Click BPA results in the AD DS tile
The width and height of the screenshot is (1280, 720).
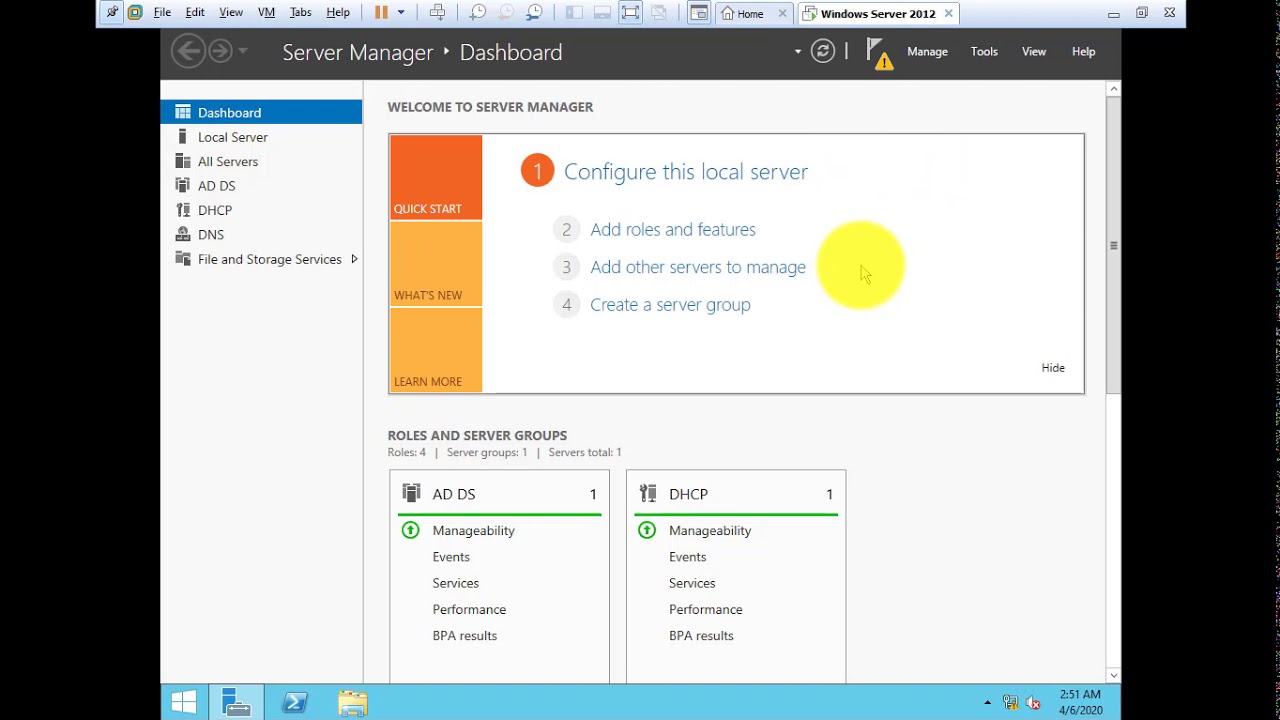click(464, 635)
